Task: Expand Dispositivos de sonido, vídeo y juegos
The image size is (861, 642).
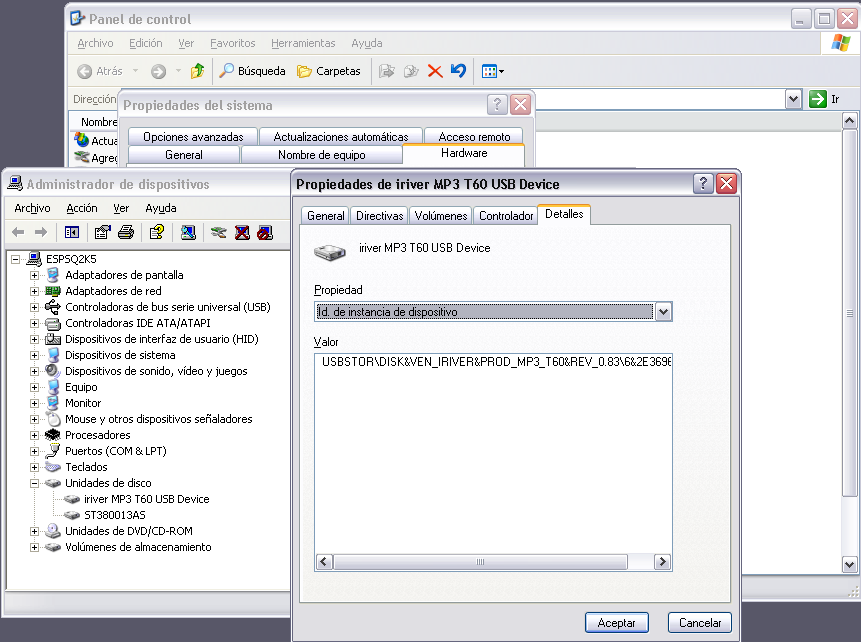Action: click(34, 371)
